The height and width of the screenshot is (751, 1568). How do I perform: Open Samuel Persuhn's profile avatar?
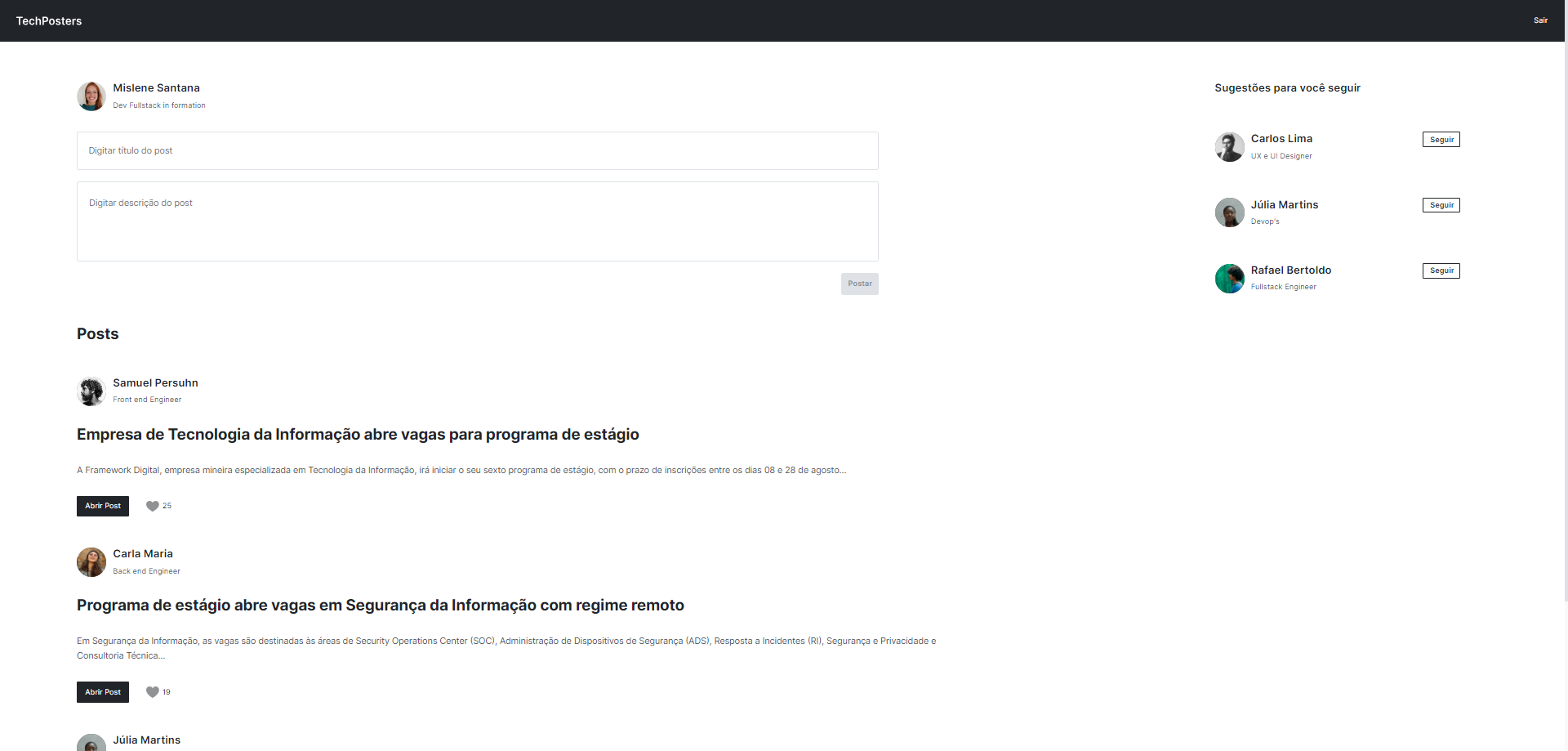[91, 391]
